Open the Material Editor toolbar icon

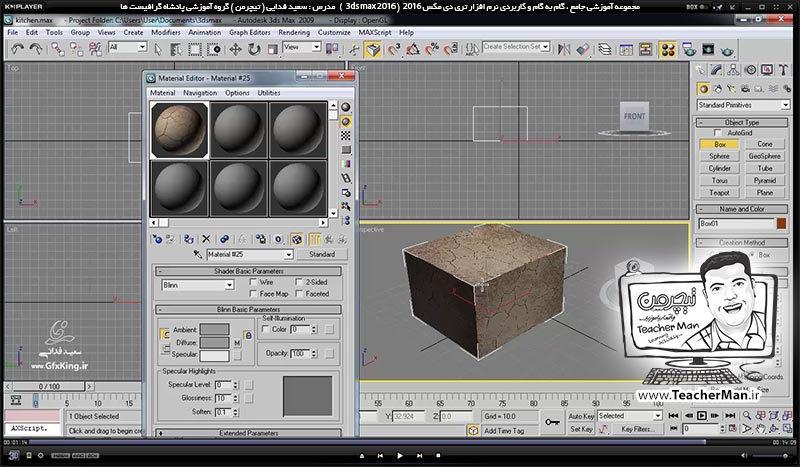coord(667,50)
